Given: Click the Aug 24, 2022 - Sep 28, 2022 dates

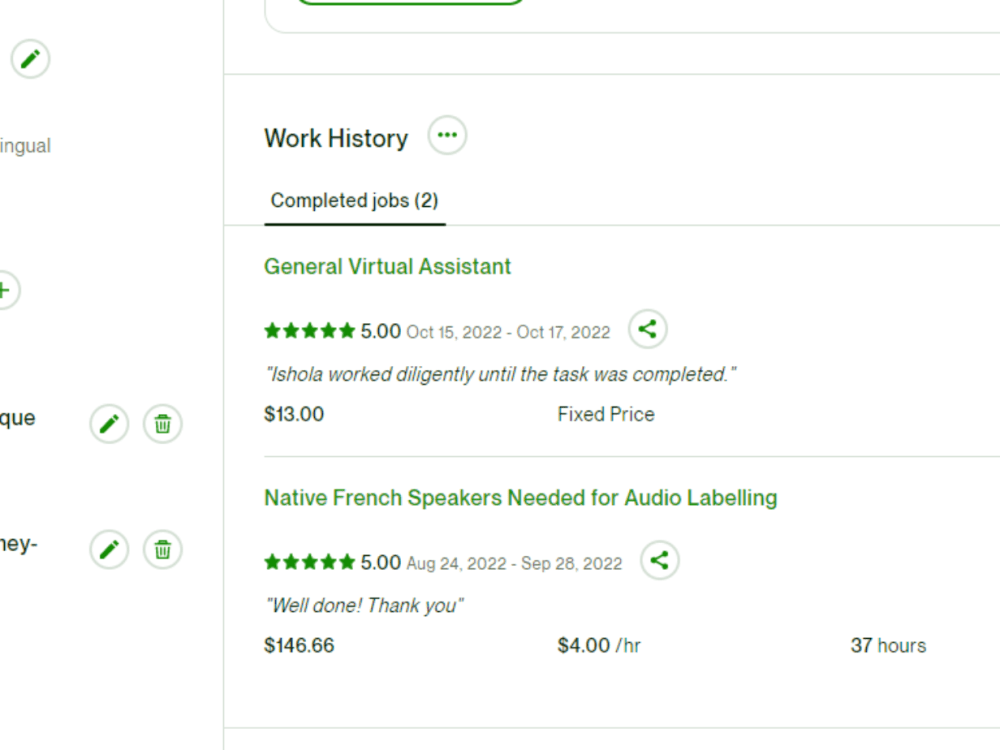Looking at the screenshot, I should 514,564.
